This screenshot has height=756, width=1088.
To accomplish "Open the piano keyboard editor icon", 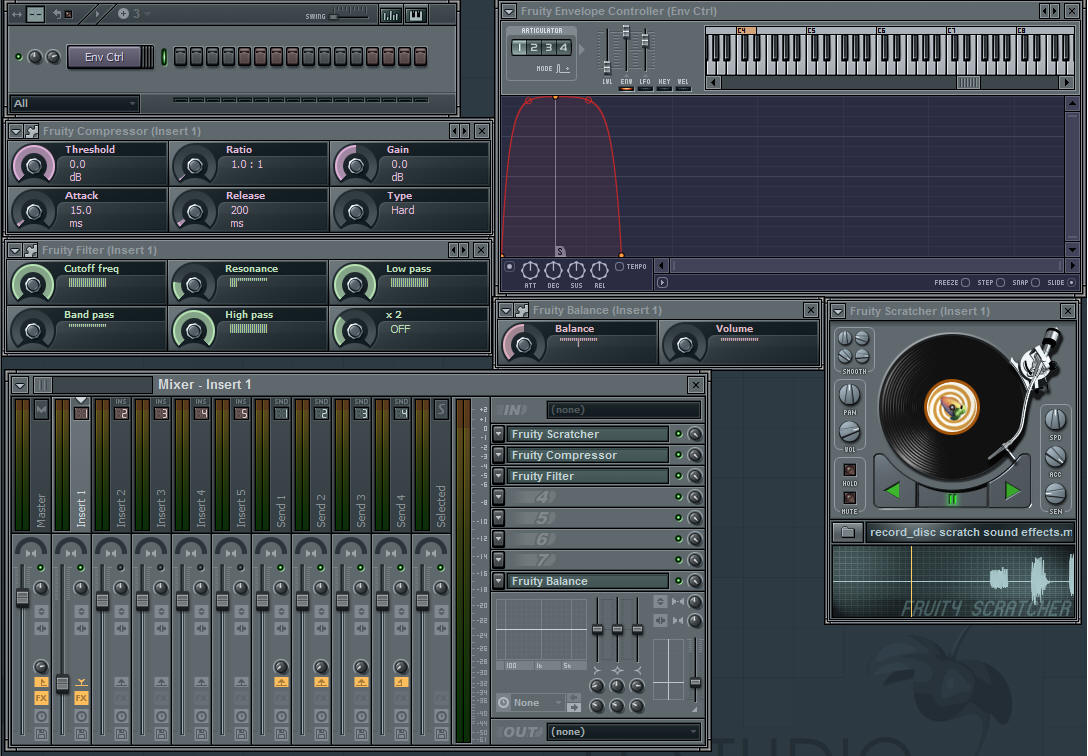I will click(x=415, y=15).
